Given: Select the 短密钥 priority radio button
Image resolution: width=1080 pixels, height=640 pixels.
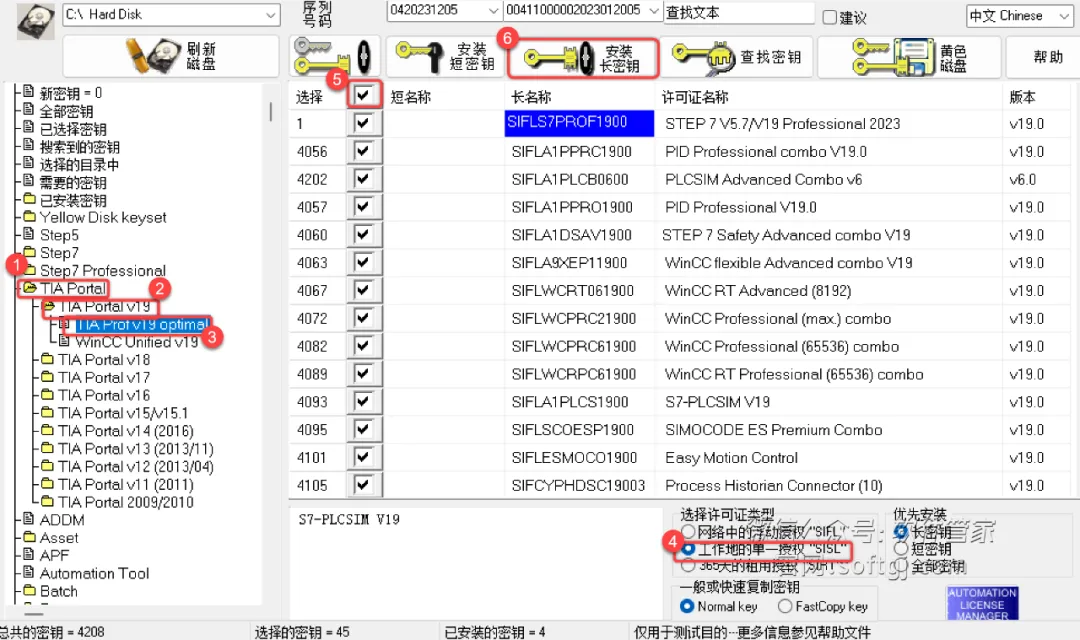Looking at the screenshot, I should click(x=900, y=548).
